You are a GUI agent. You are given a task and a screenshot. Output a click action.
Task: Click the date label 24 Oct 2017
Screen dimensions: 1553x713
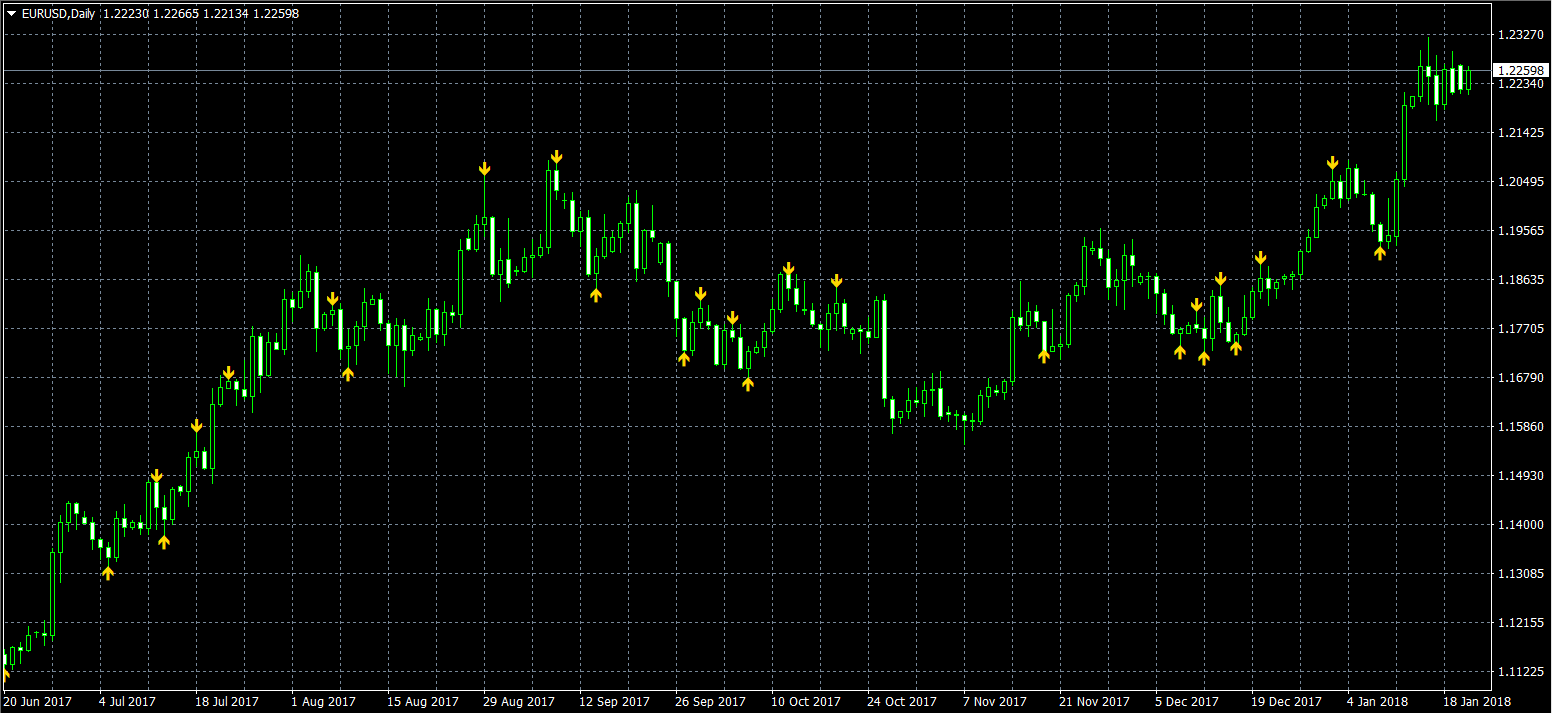point(903,702)
